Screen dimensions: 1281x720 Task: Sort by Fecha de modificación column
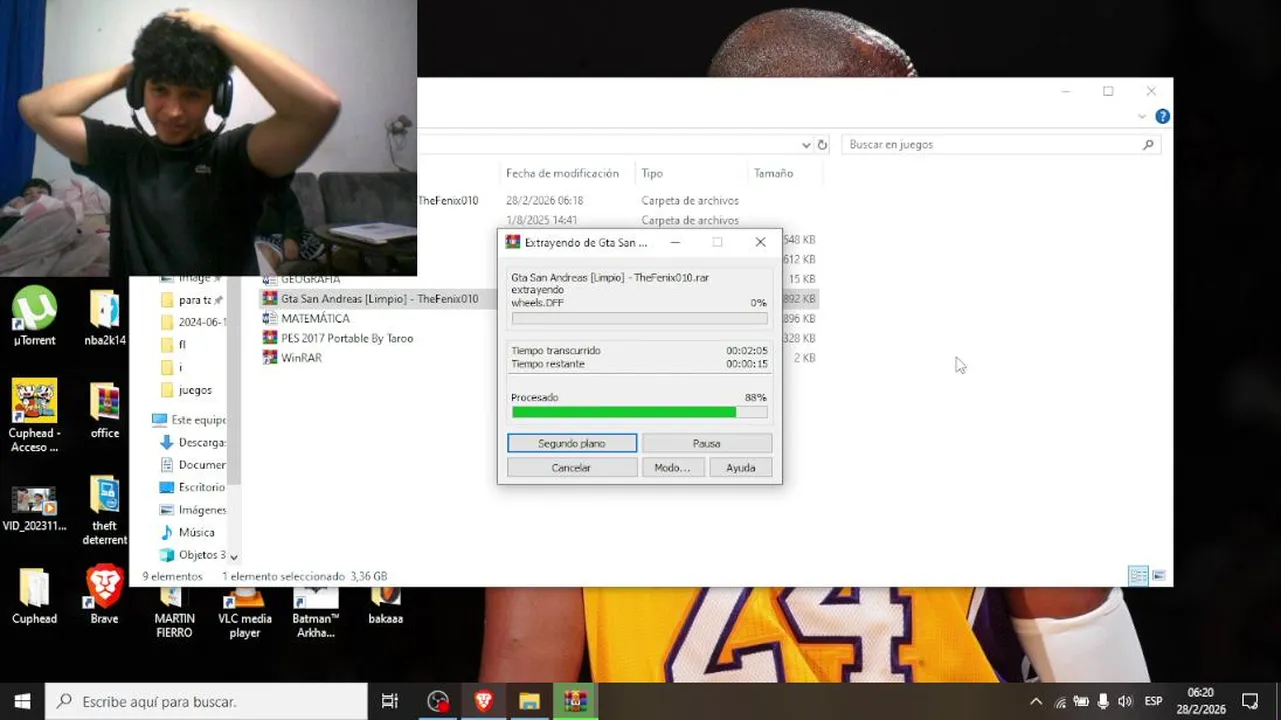(x=562, y=173)
